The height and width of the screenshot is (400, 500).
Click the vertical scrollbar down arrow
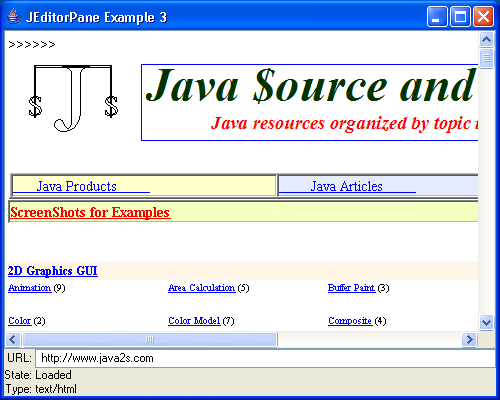tap(486, 322)
